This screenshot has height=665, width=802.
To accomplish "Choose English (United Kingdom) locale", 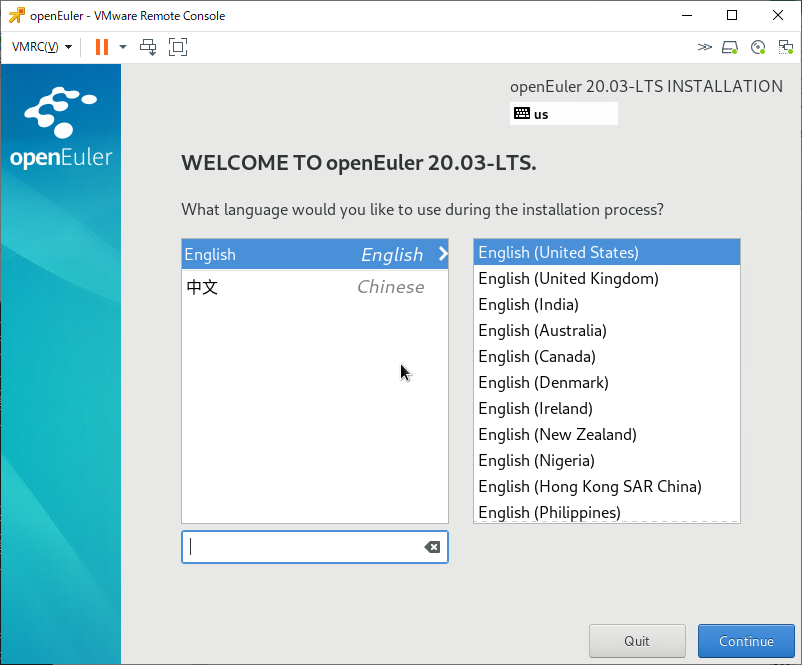I will point(607,278).
